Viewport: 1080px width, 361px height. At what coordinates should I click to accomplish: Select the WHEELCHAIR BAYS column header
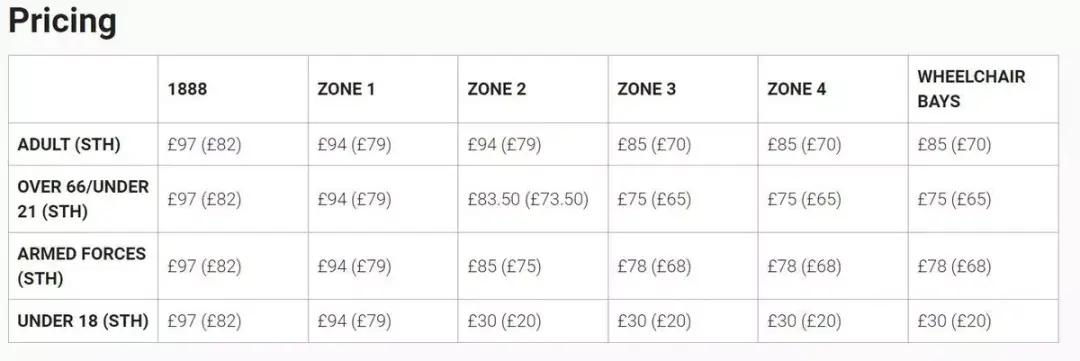[971, 88]
